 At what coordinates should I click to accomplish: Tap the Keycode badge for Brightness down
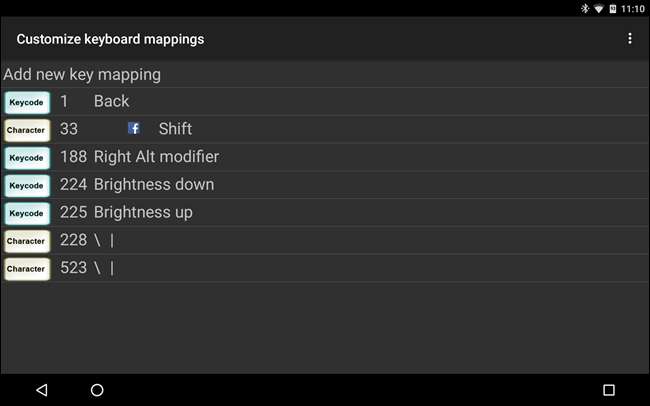27,185
